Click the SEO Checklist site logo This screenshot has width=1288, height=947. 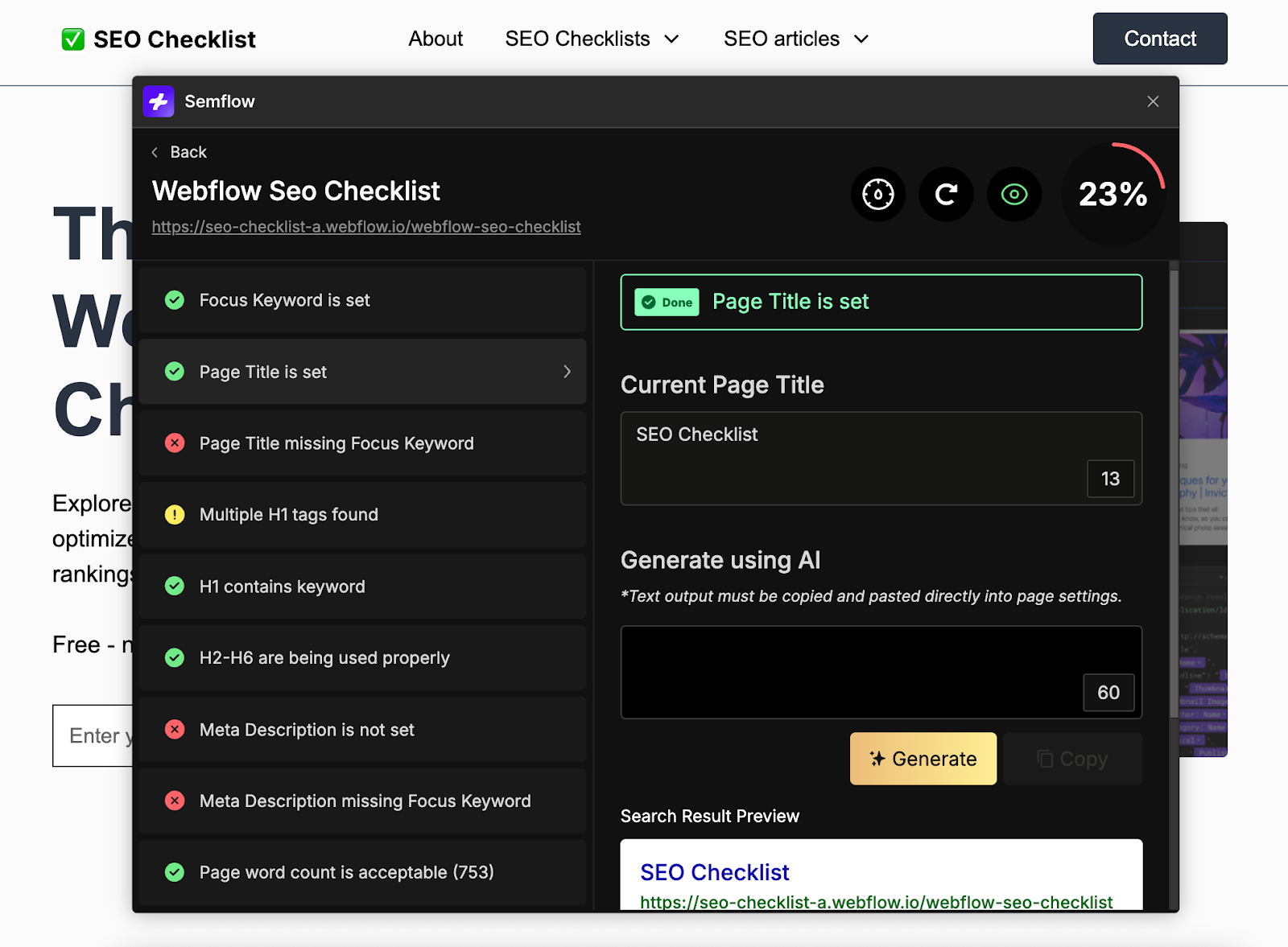point(159,39)
